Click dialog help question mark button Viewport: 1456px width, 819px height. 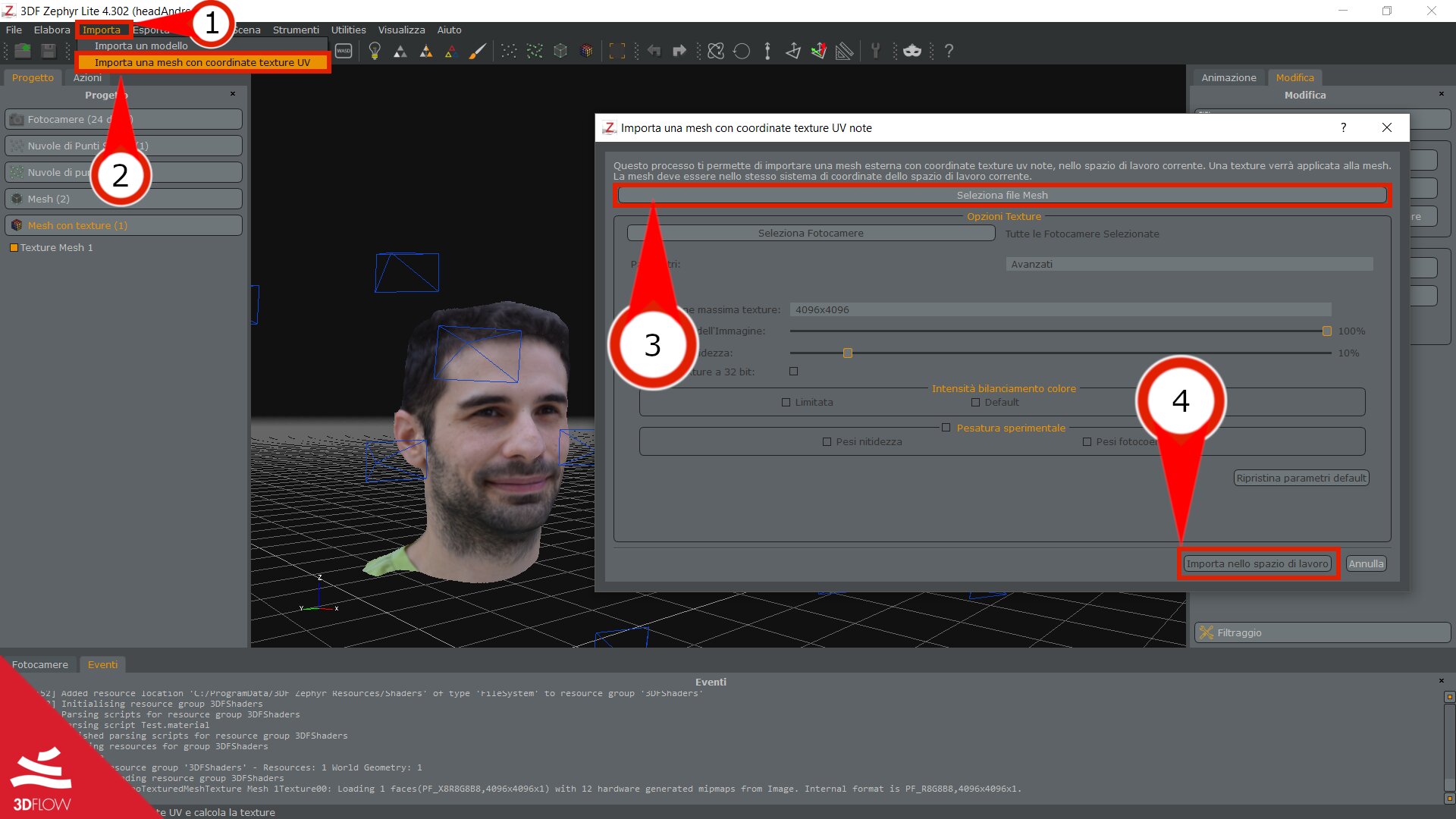[x=1343, y=127]
